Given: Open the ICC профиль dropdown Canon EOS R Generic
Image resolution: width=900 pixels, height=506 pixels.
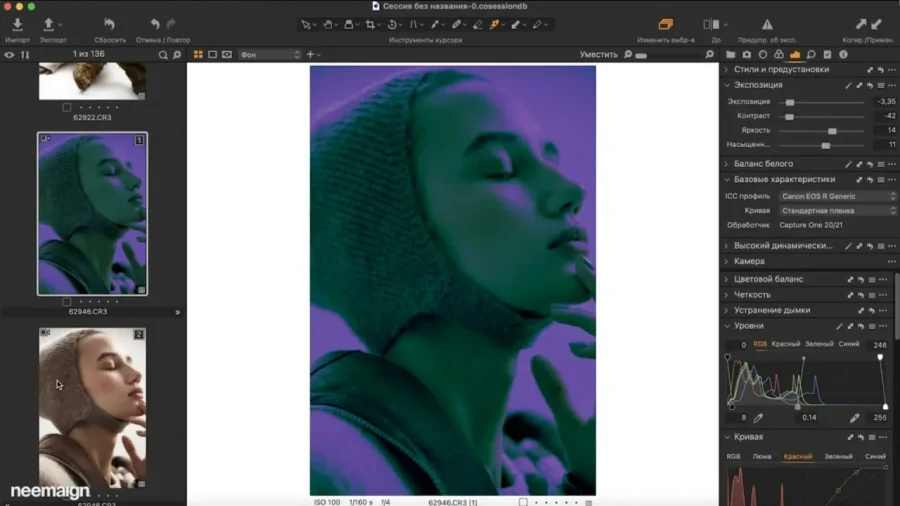Looking at the screenshot, I should pyautogui.click(x=838, y=196).
